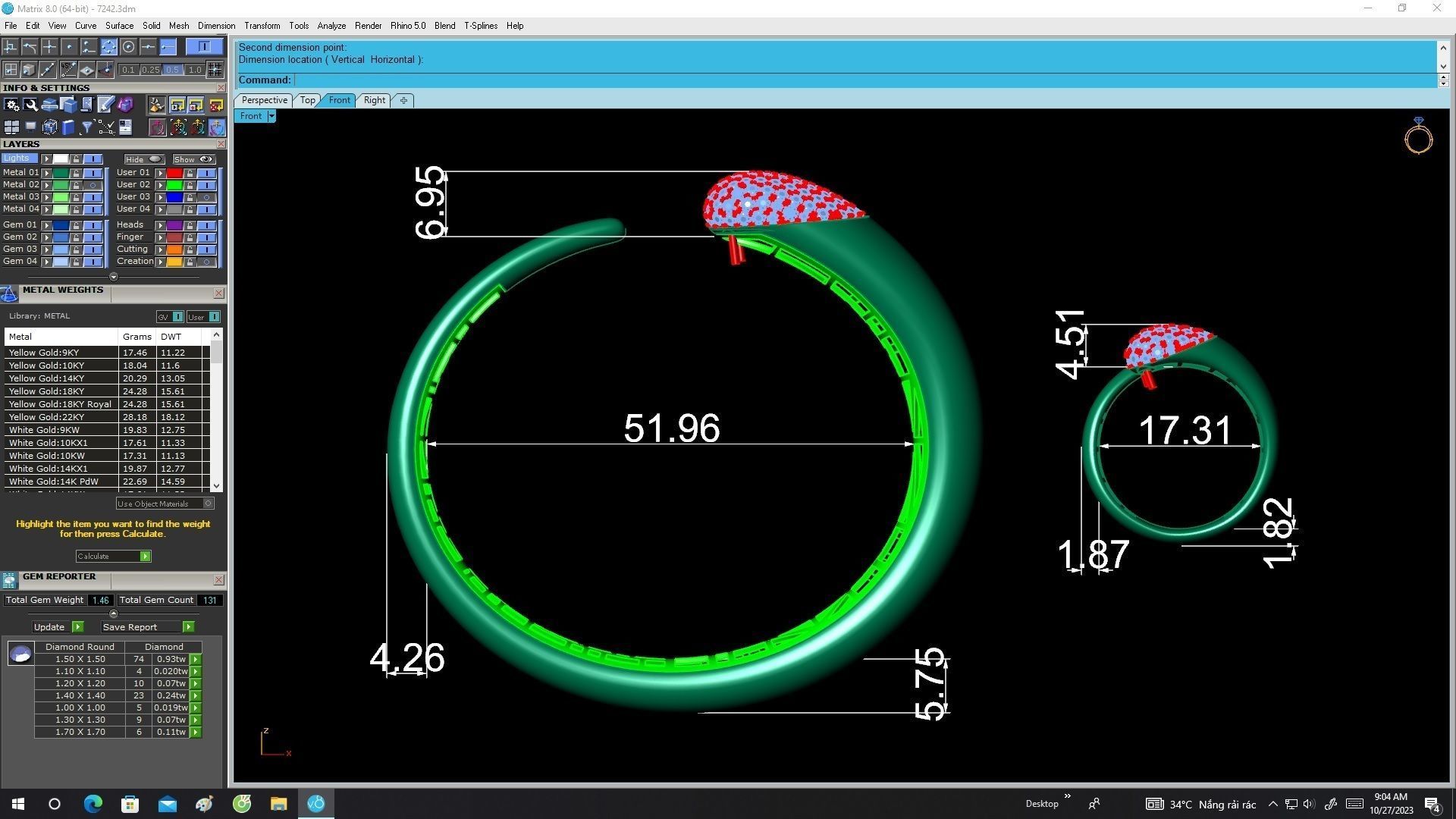Click the ring icon in viewport corner

tap(1418, 136)
